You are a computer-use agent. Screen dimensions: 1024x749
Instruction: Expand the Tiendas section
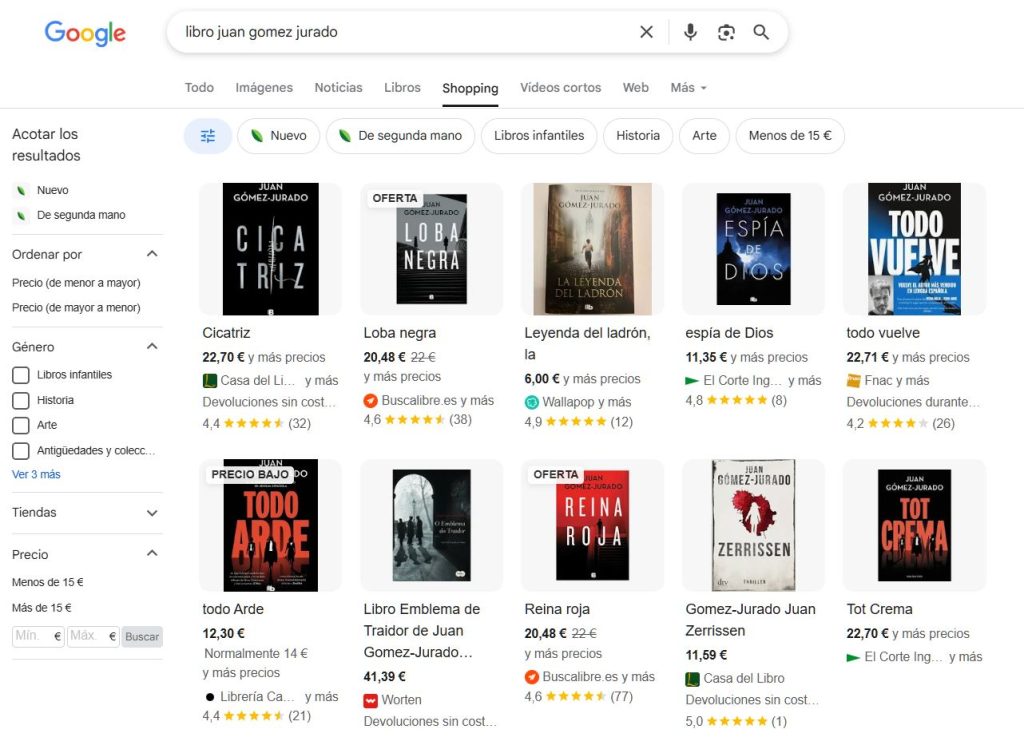(152, 513)
